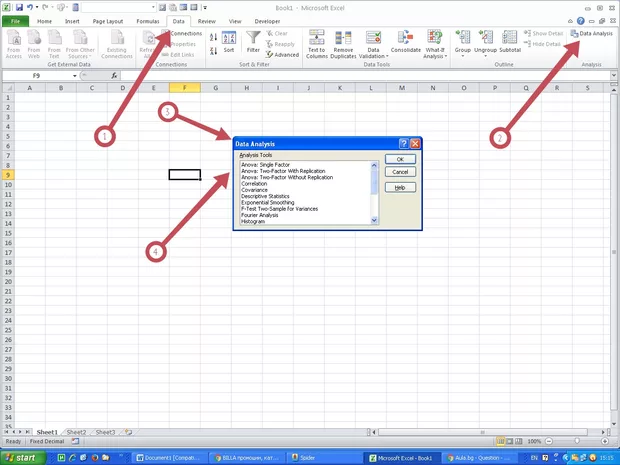This screenshot has height=465, width=620.
Task: Click the Help button in Data Analysis dialog
Action: (400, 187)
